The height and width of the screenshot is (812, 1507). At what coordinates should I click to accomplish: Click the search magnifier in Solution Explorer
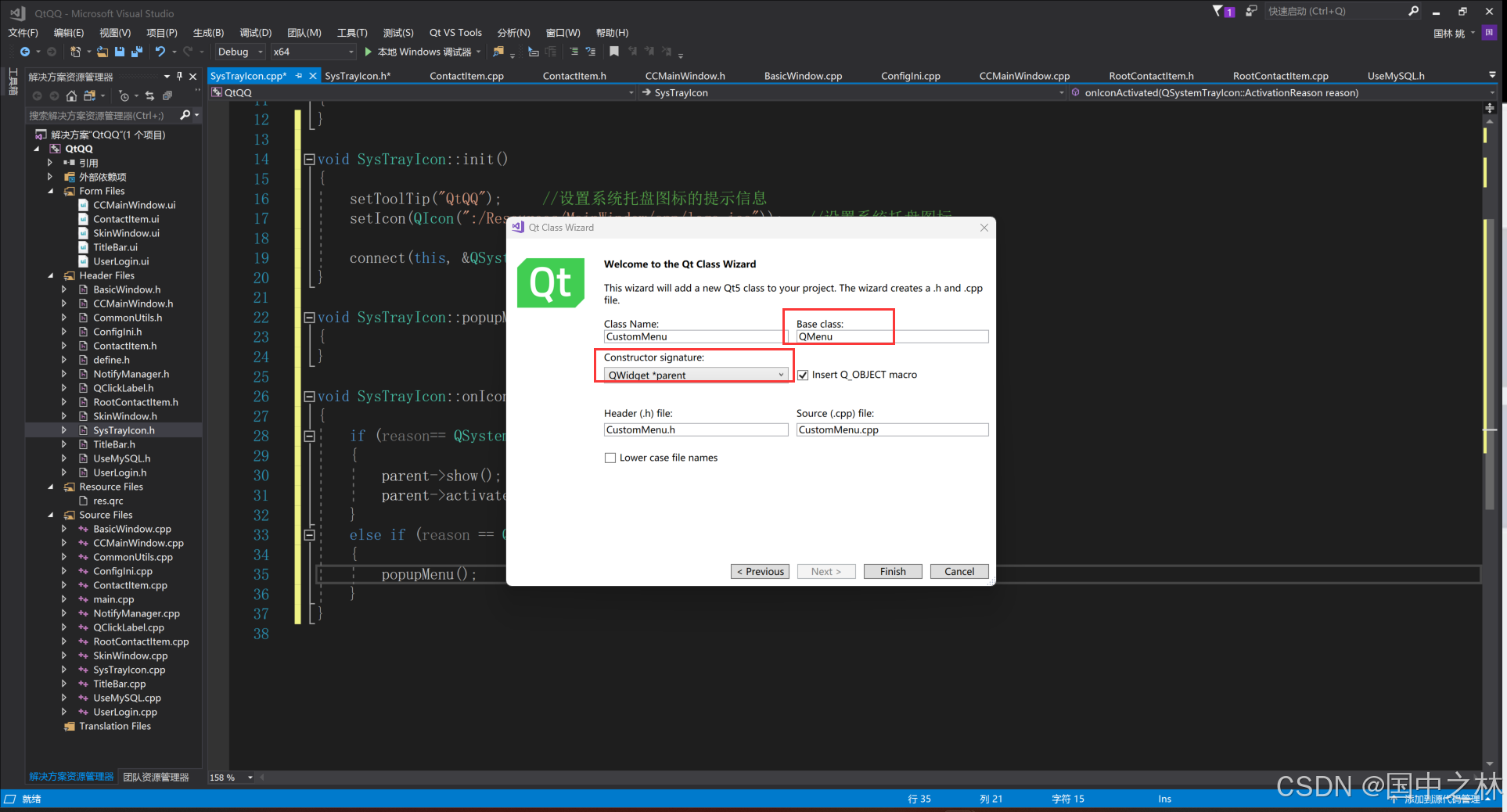click(x=185, y=115)
